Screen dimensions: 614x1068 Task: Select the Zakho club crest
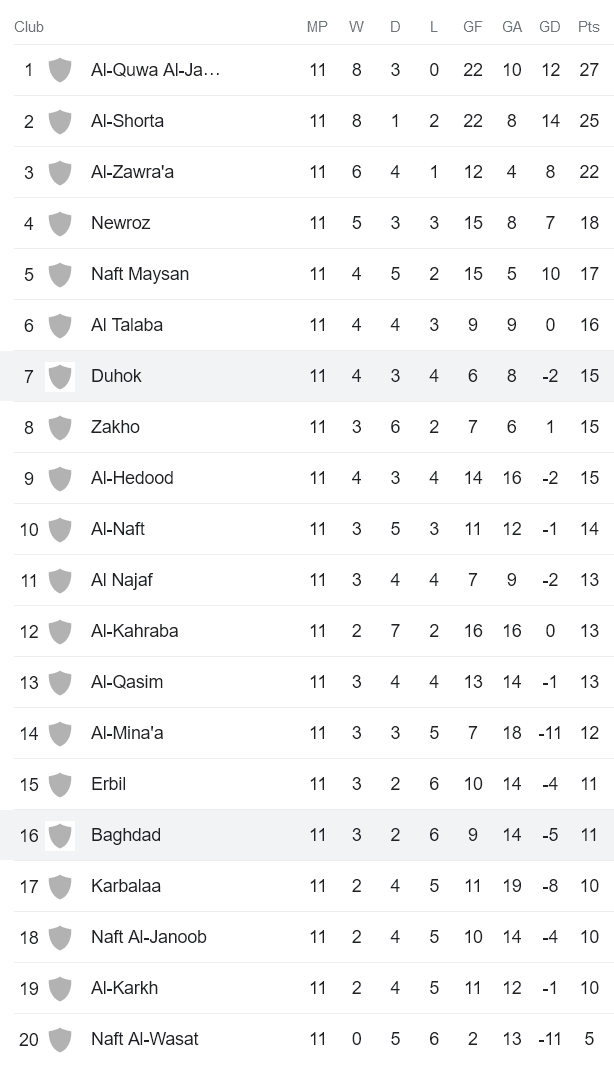(x=60, y=427)
